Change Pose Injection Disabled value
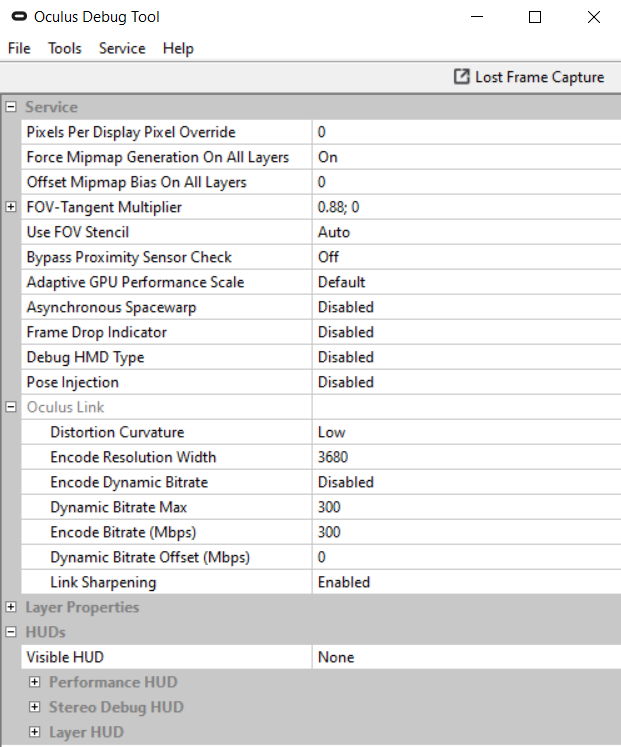Screen dimensions: 621x747 pyautogui.click(x=467, y=382)
